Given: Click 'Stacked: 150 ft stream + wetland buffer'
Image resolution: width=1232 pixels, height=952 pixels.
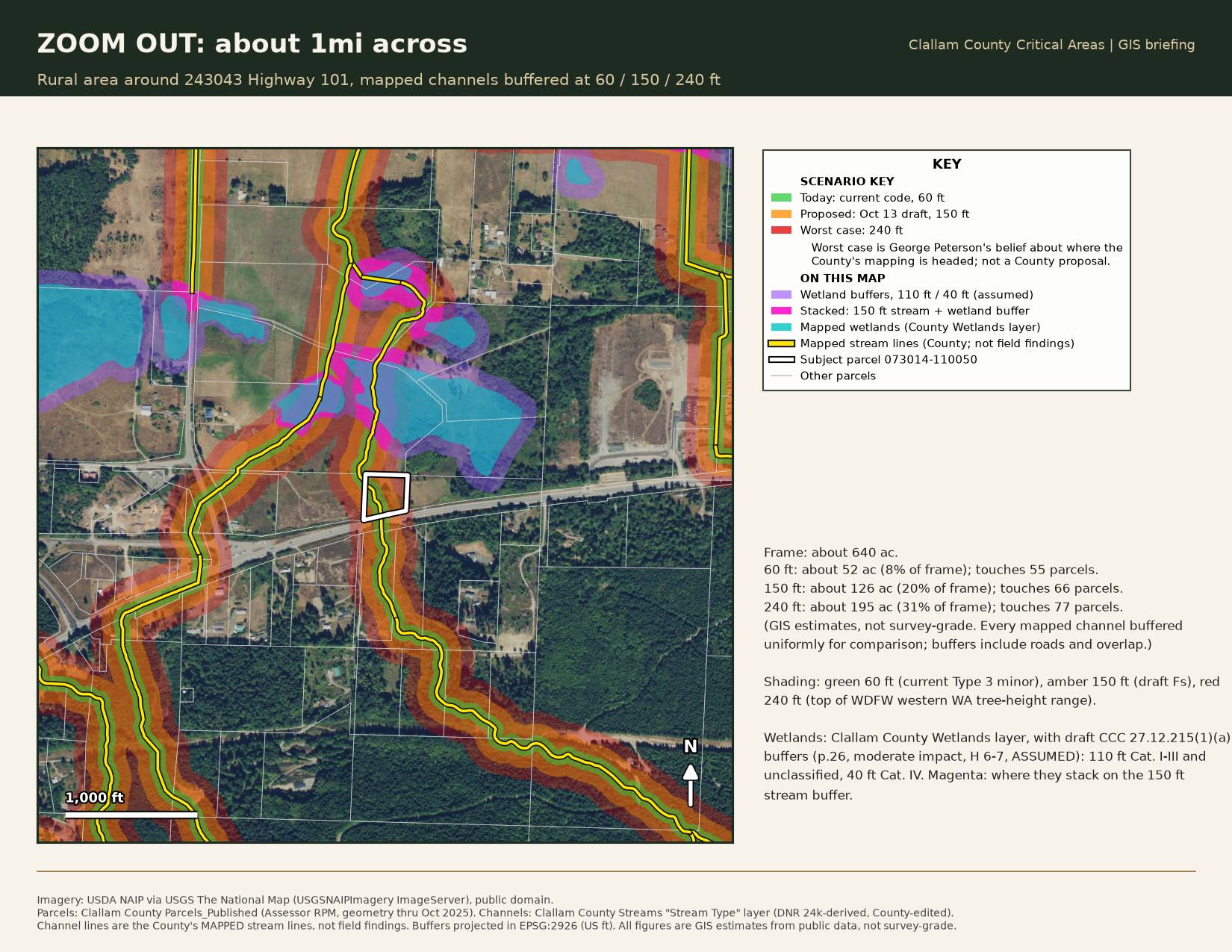Looking at the screenshot, I should tap(915, 311).
